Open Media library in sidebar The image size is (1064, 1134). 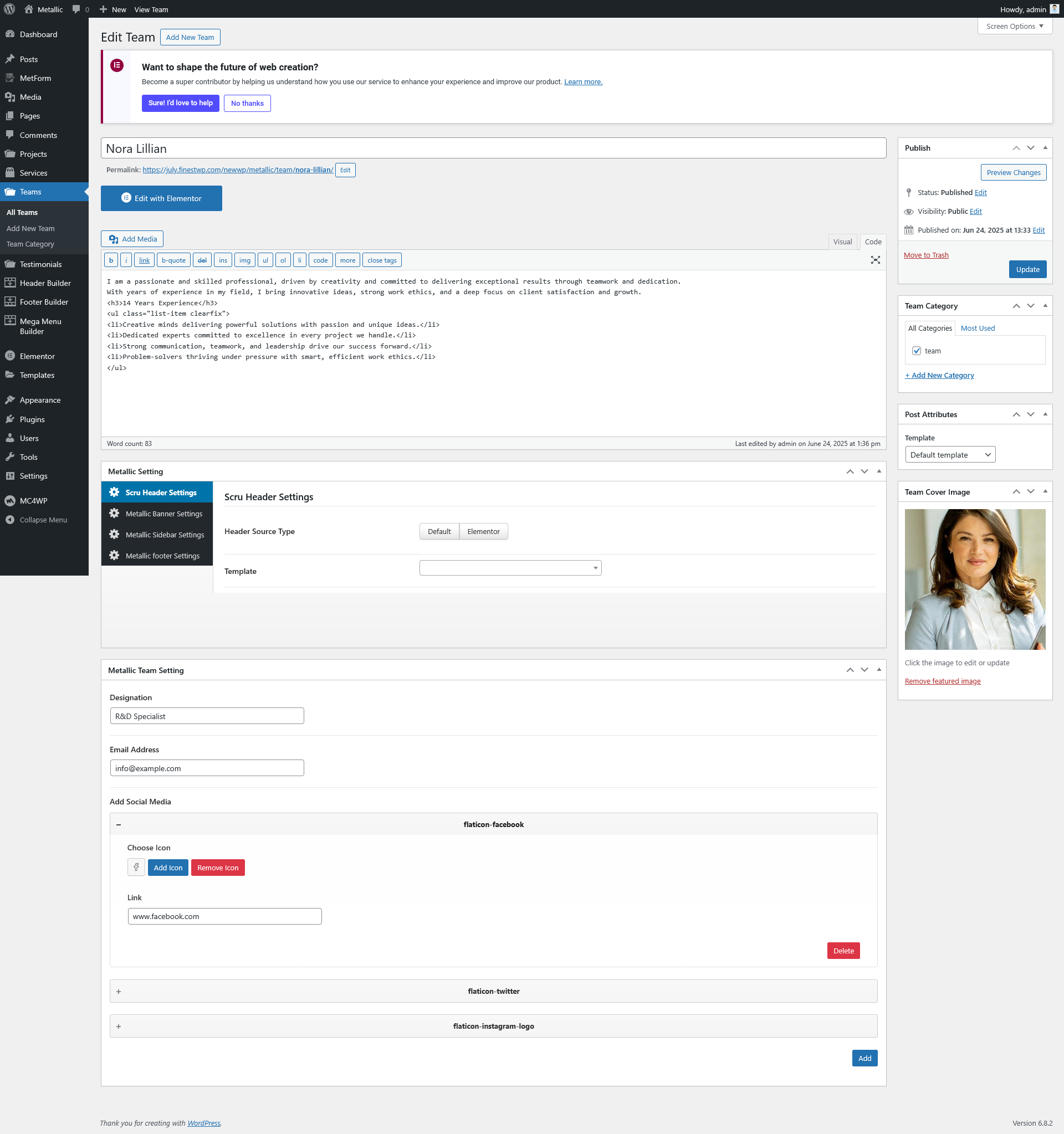(30, 97)
